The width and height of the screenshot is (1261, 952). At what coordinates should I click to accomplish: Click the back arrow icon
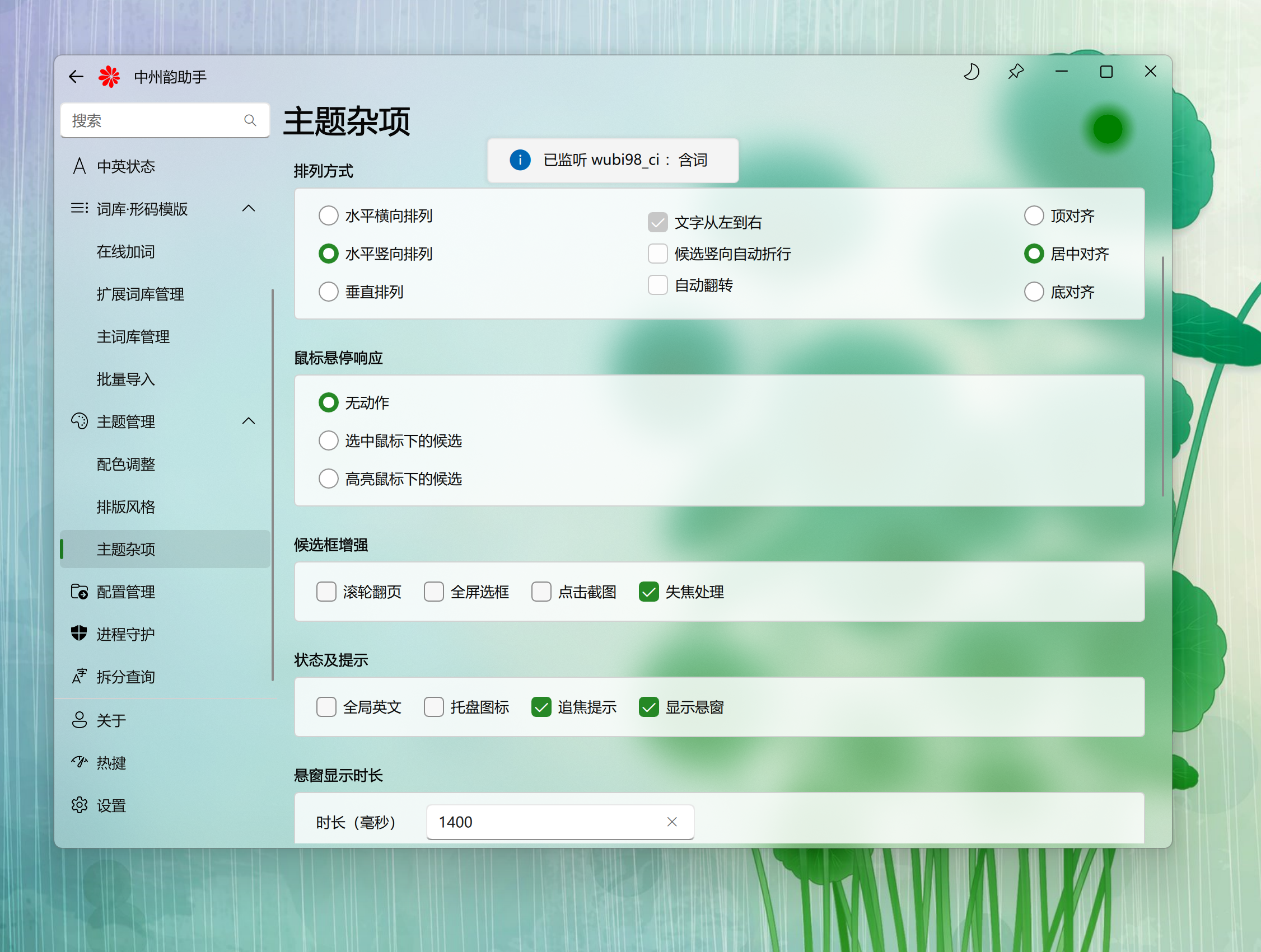point(76,76)
